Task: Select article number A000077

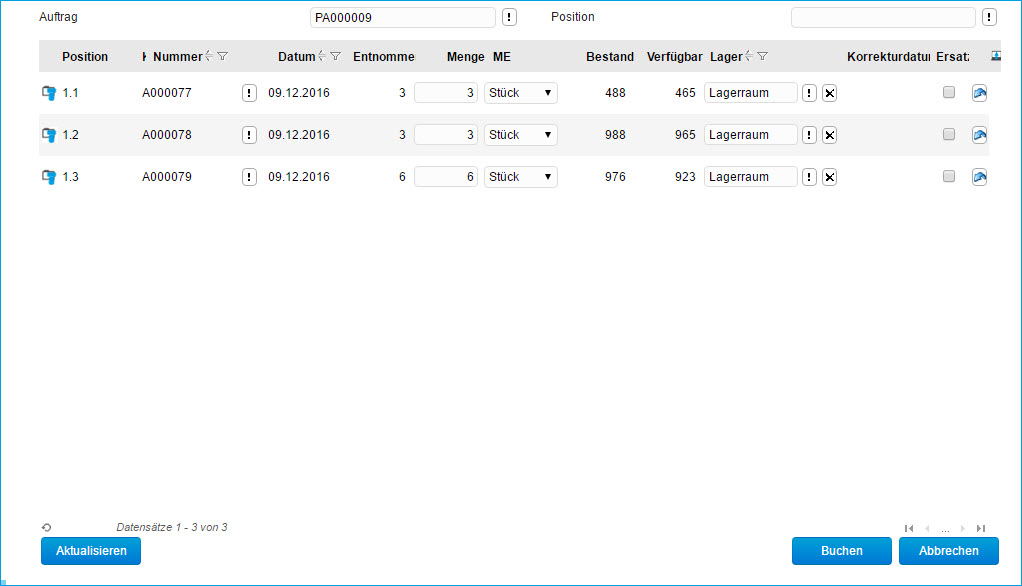Action: click(167, 93)
